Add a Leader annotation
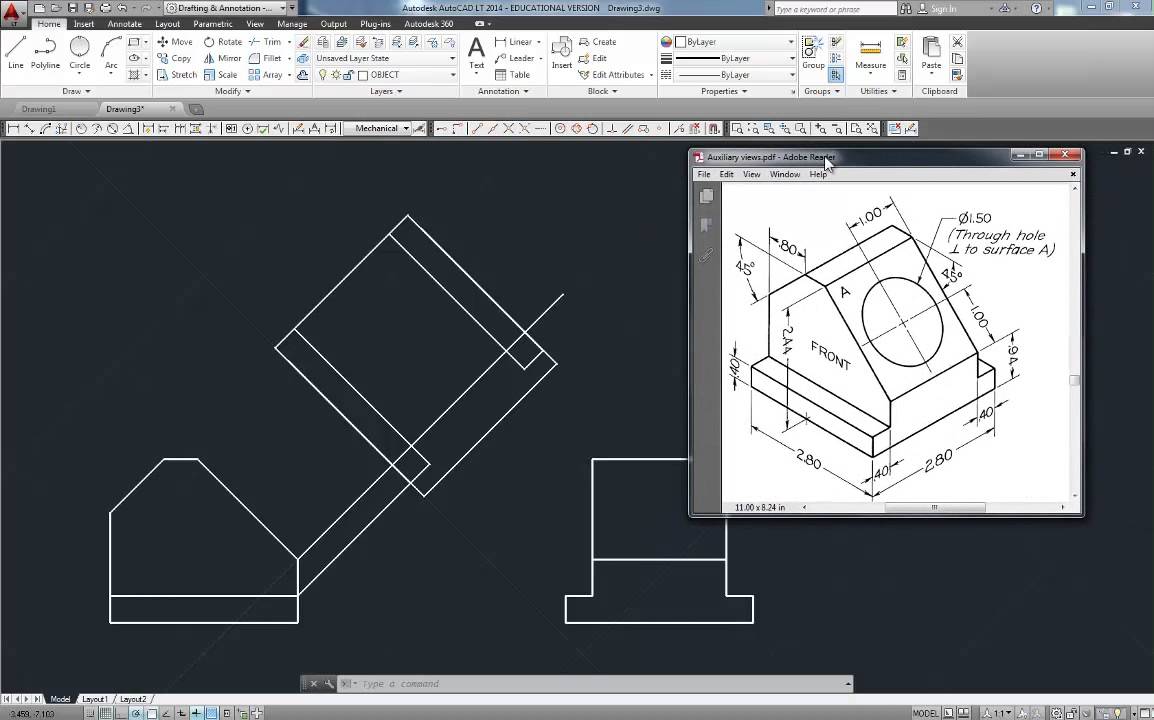1154x720 pixels. (514, 58)
